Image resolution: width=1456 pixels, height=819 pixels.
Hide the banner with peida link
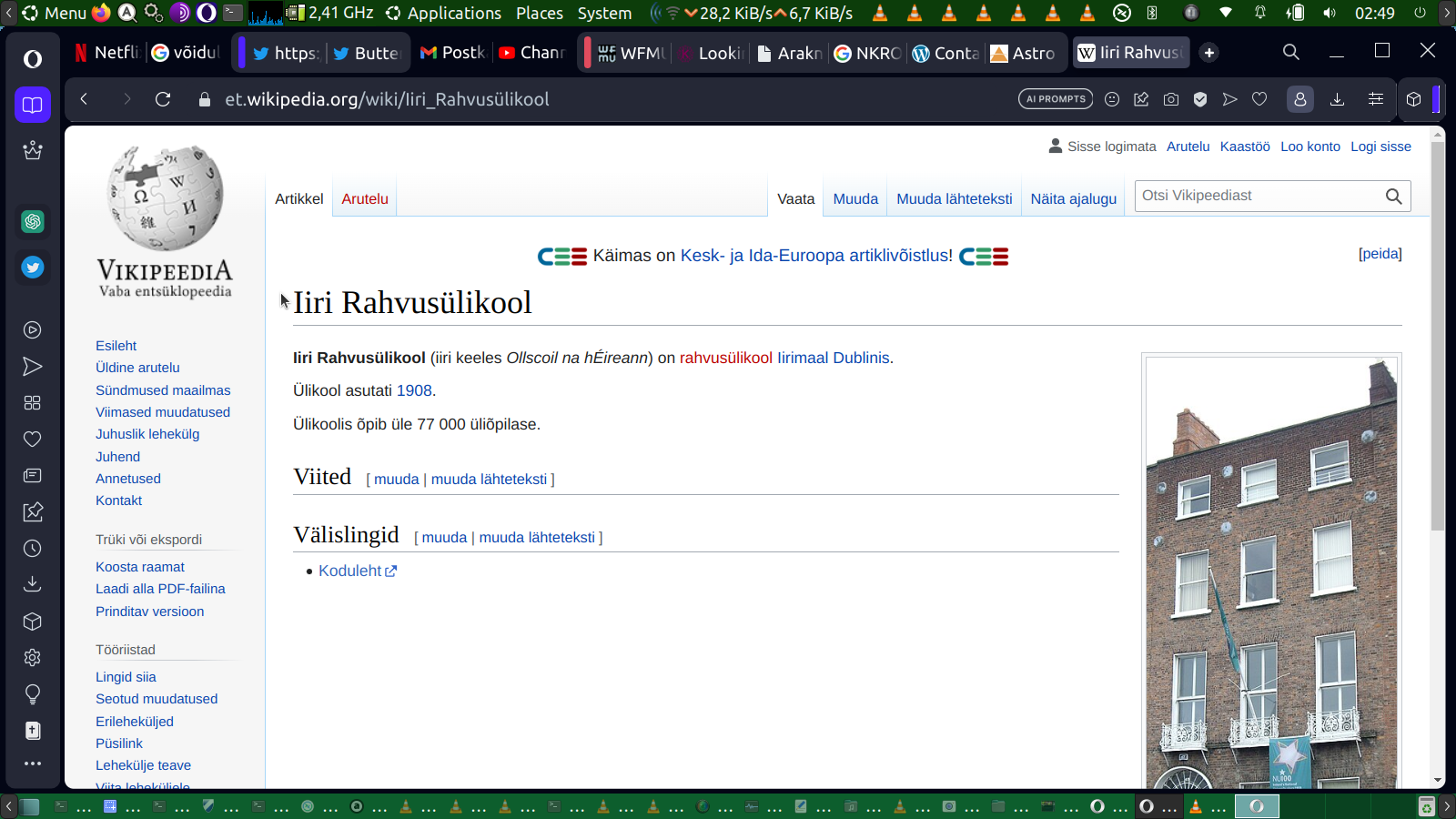pos(1380,254)
